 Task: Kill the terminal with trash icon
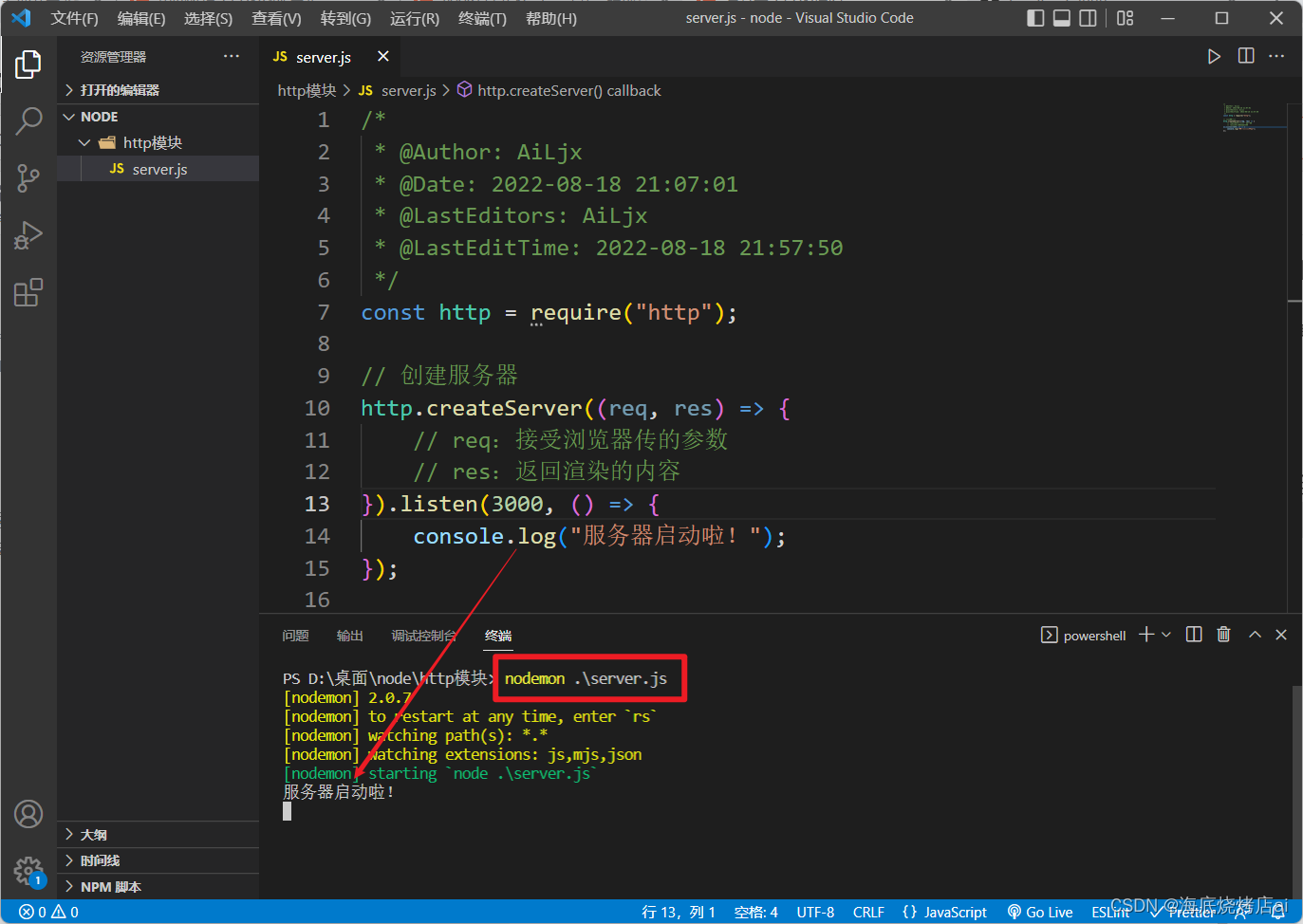[1223, 635]
